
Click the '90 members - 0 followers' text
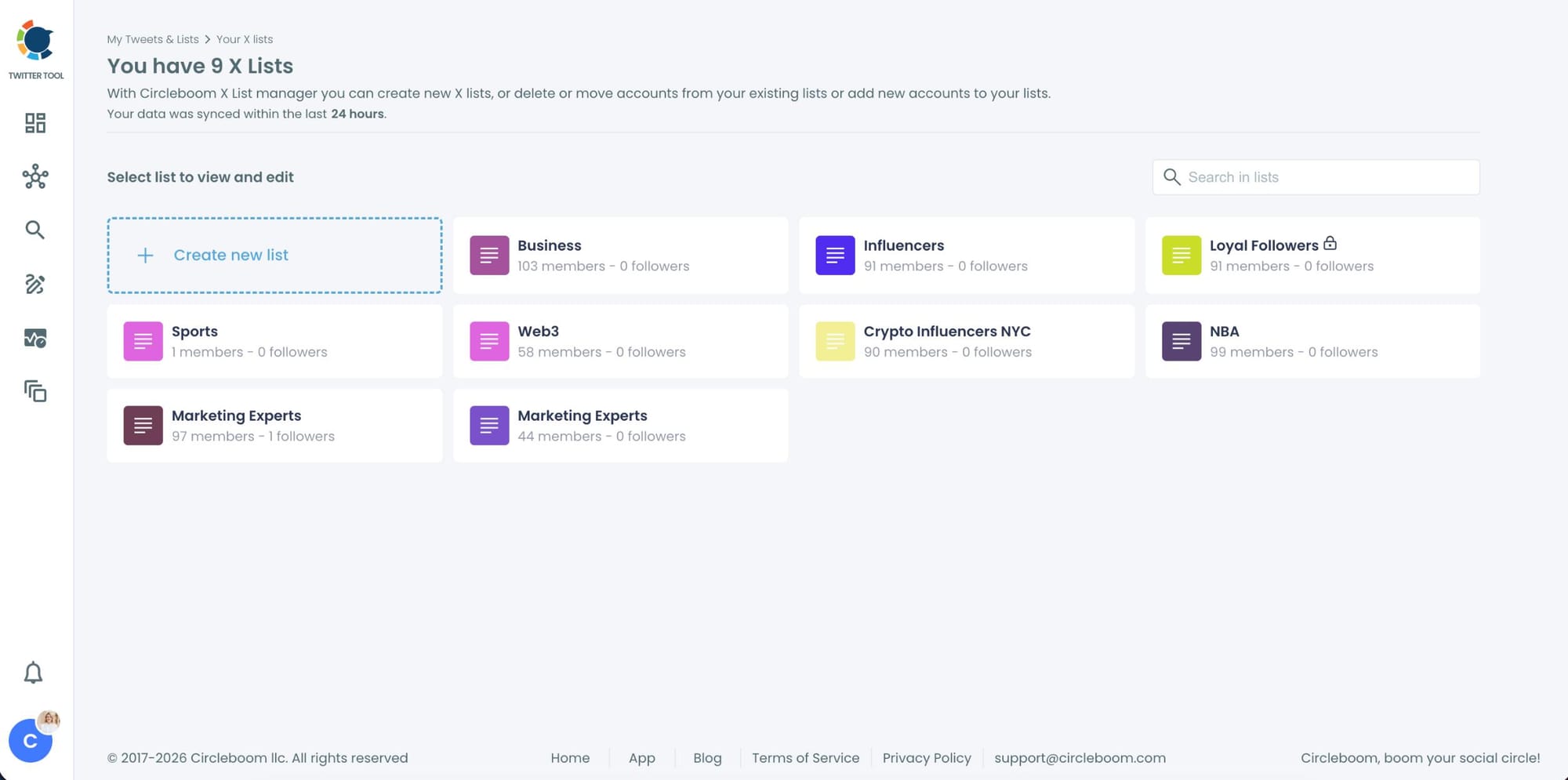[948, 353]
